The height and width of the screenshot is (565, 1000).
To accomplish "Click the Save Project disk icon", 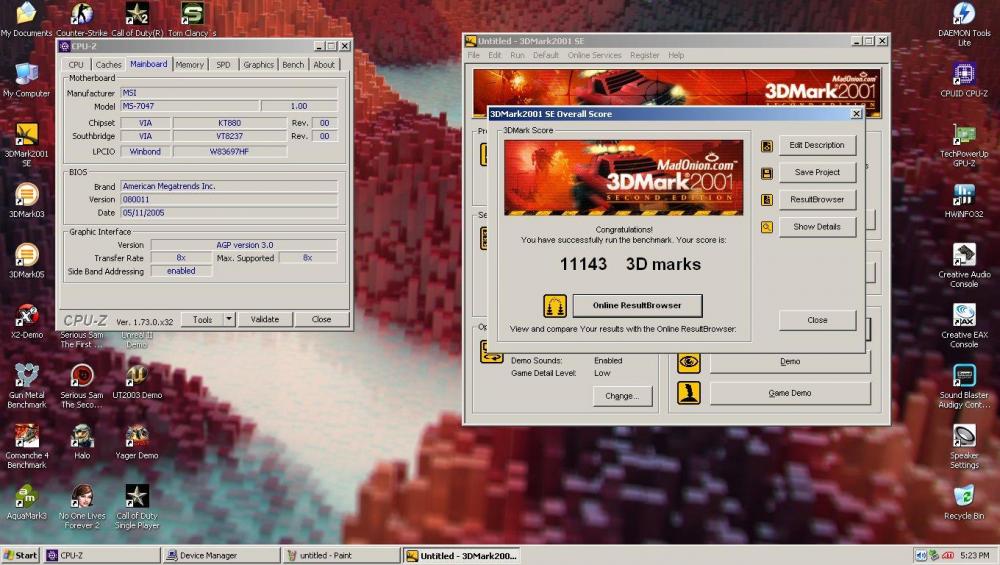I will pyautogui.click(x=767, y=173).
